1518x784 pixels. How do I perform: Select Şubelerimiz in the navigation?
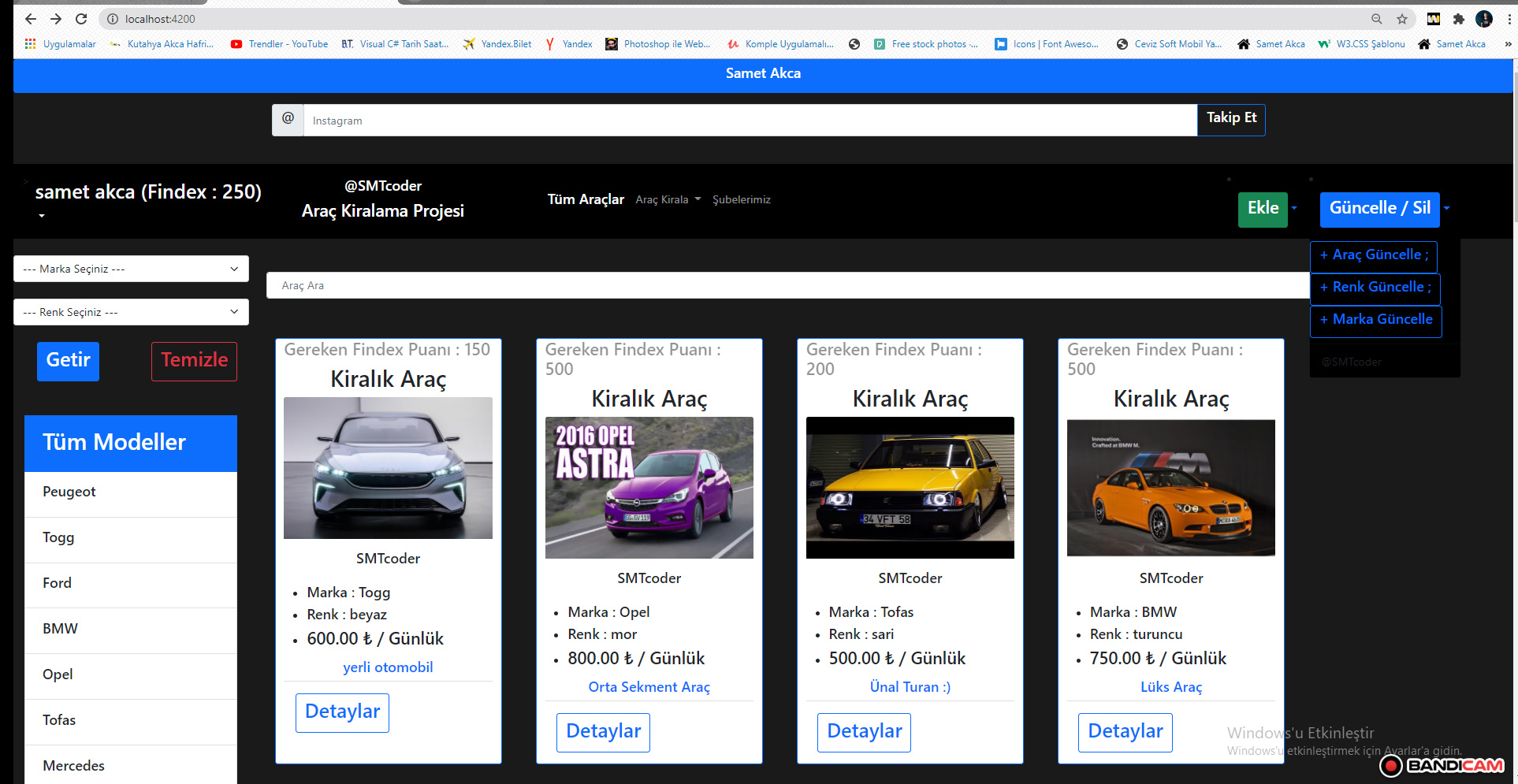click(742, 199)
